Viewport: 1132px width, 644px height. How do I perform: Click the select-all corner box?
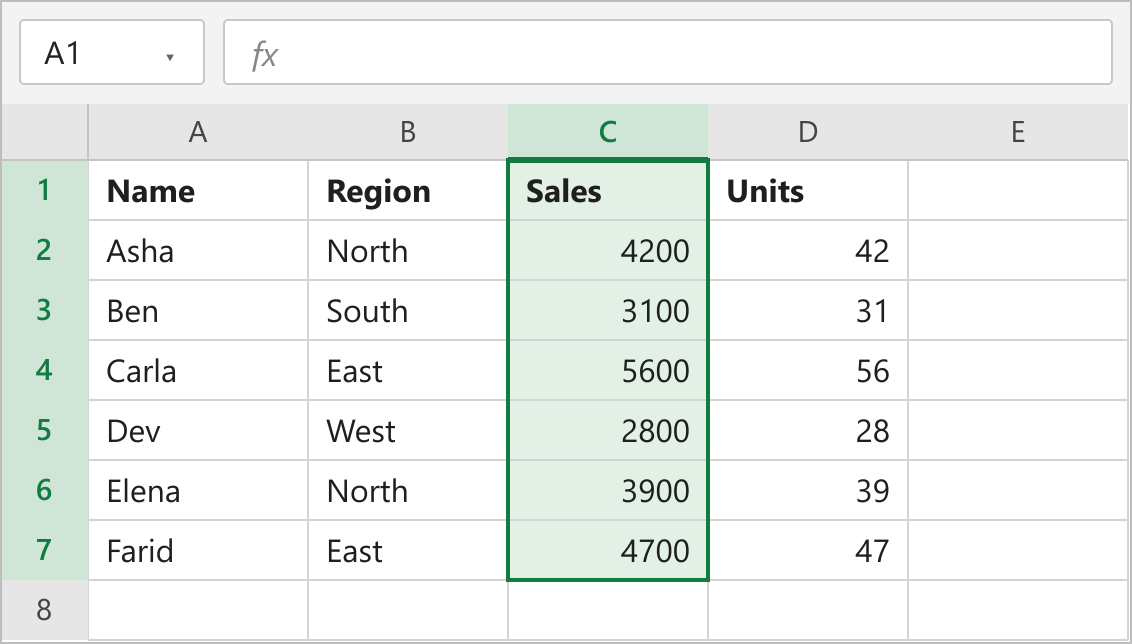pos(45,131)
